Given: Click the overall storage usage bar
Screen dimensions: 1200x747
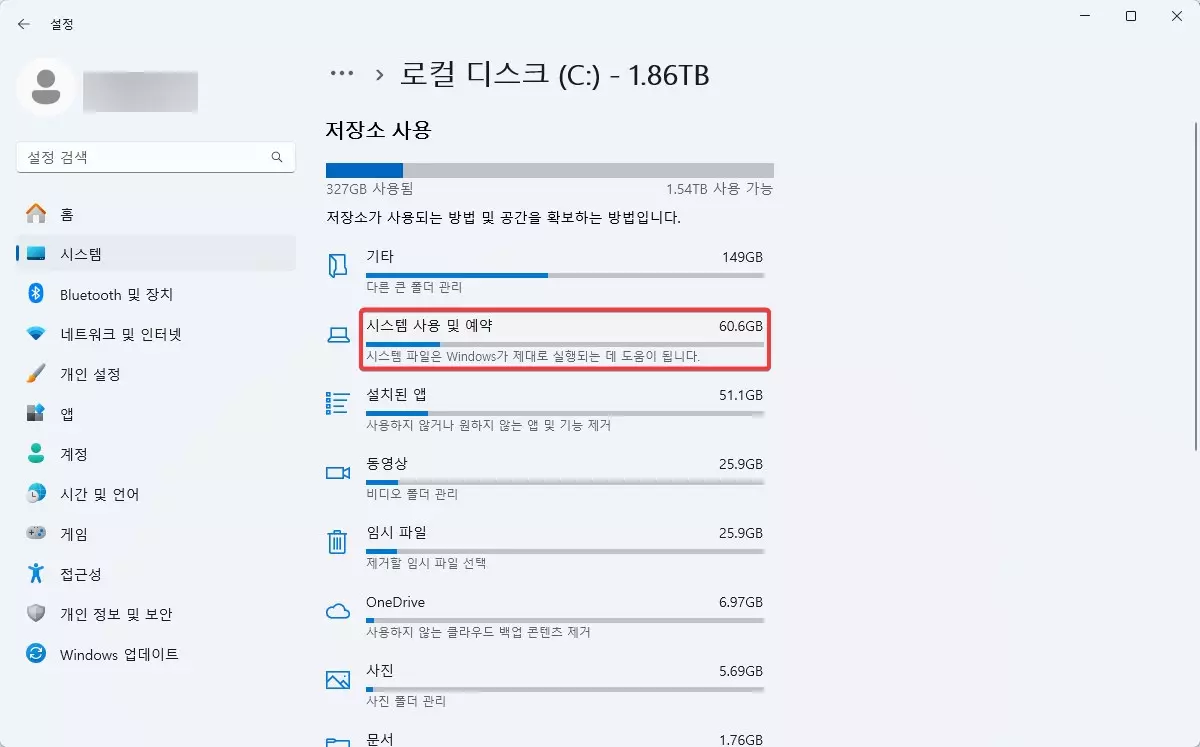Looking at the screenshot, I should (x=548, y=169).
